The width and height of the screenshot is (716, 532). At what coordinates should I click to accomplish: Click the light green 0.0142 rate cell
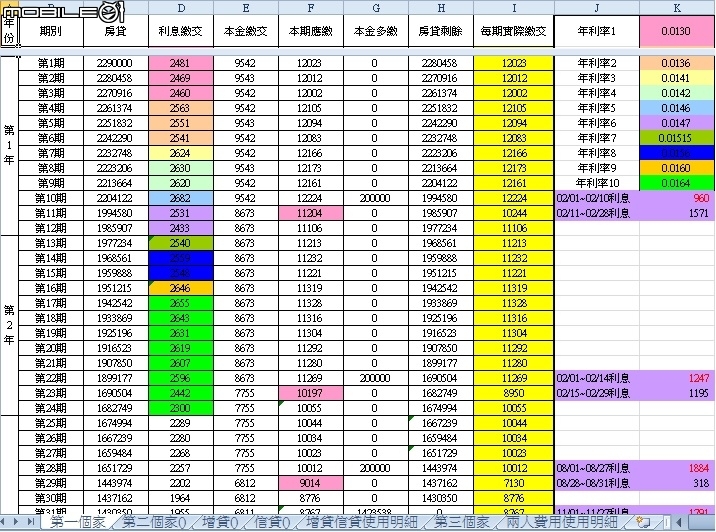coord(677,93)
